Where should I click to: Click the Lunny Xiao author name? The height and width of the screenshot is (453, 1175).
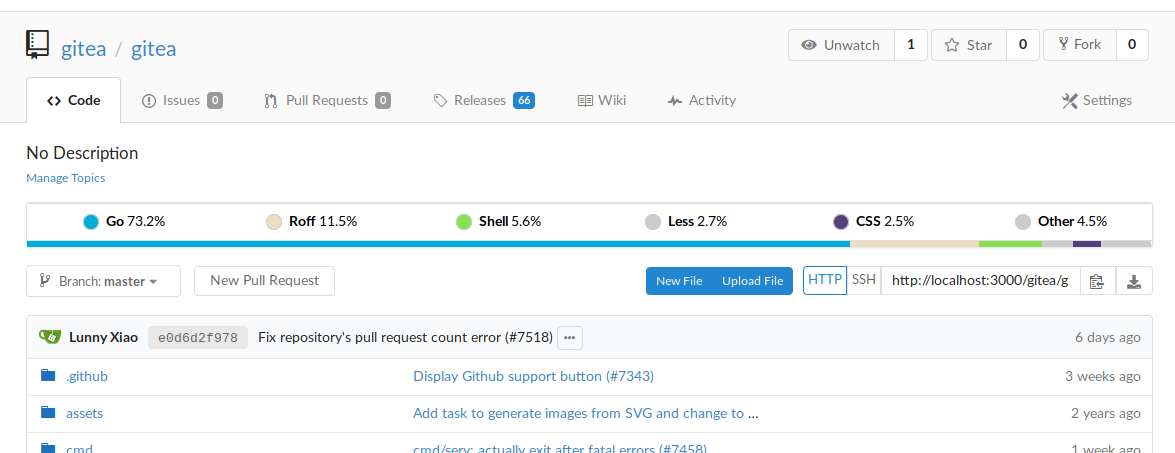[x=103, y=338]
